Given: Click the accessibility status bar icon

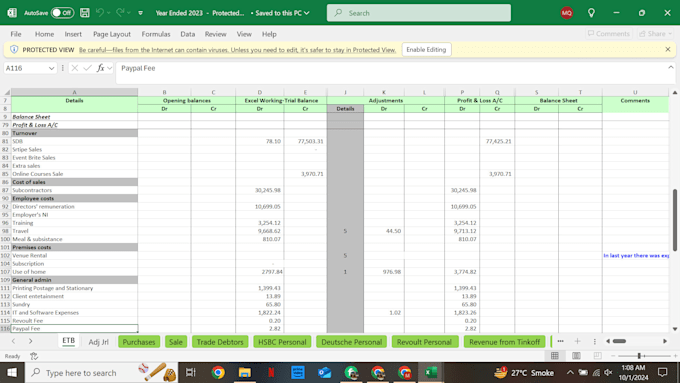Looking at the screenshot, I should coord(34,356).
